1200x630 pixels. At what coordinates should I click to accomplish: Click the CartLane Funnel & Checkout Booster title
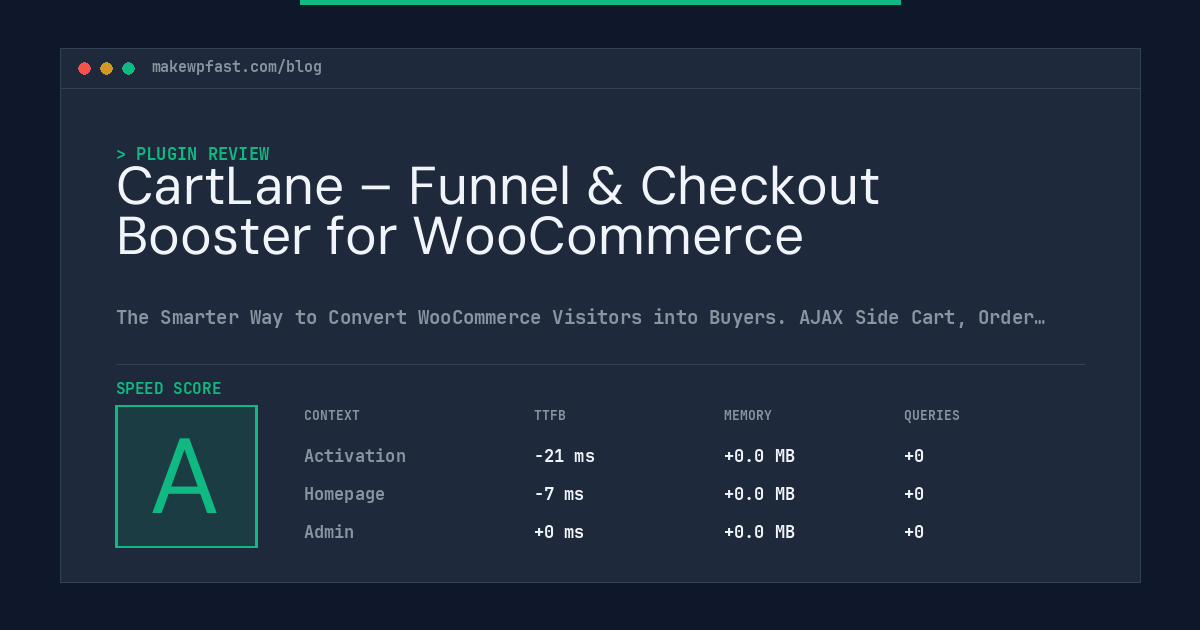tap(498, 211)
